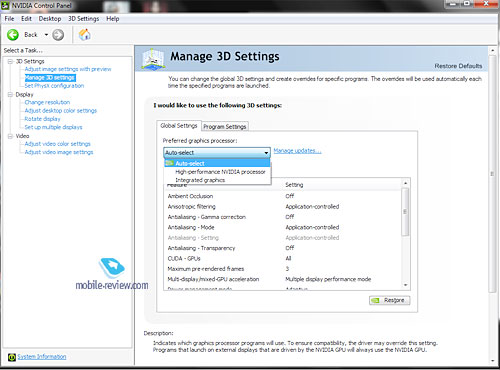The width and height of the screenshot is (500, 370).
Task: Select Manage 3D settings in tree
Action: [x=50, y=78]
